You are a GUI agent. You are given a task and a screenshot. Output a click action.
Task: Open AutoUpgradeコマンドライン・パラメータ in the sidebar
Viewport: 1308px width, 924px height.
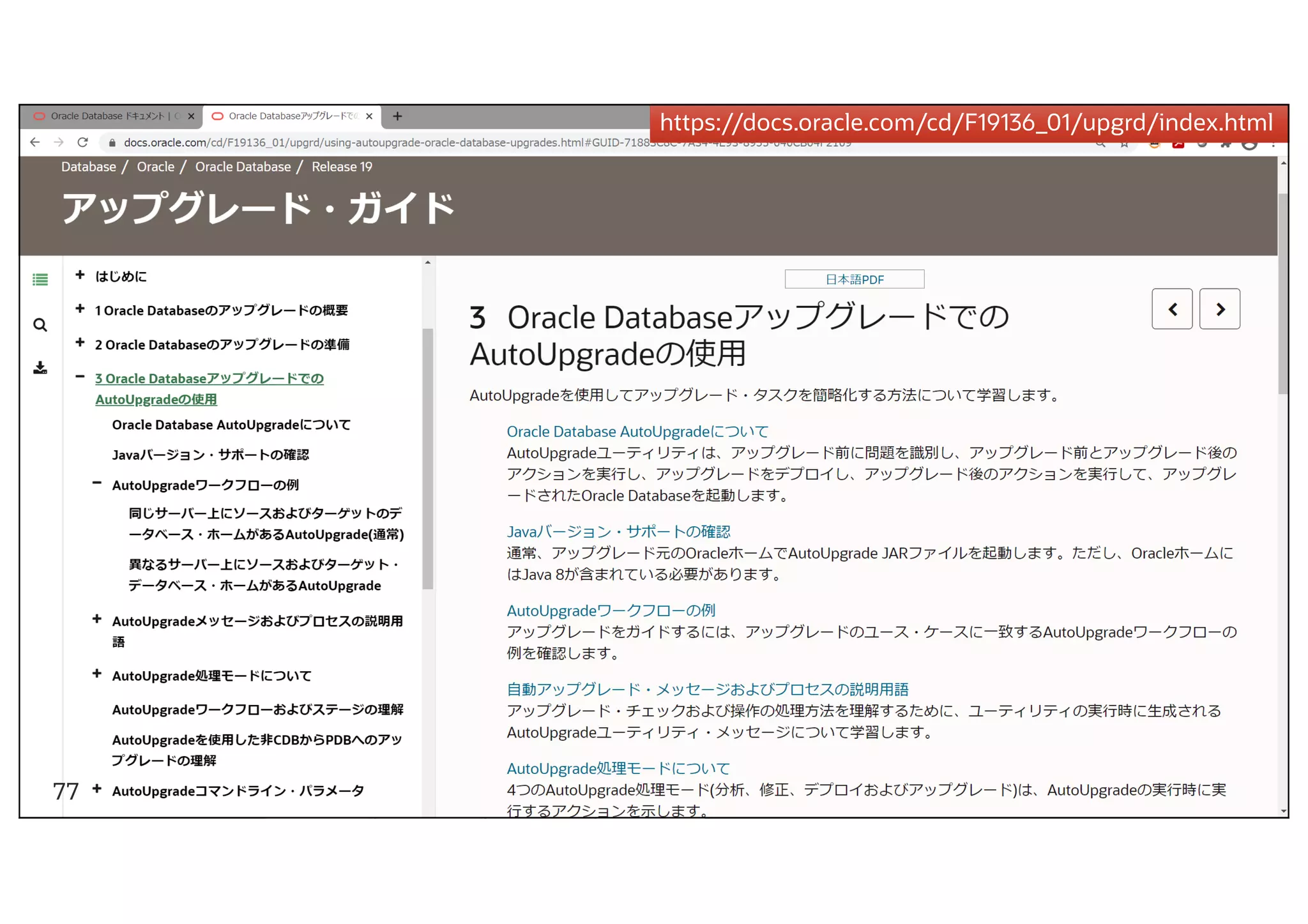pos(238,791)
